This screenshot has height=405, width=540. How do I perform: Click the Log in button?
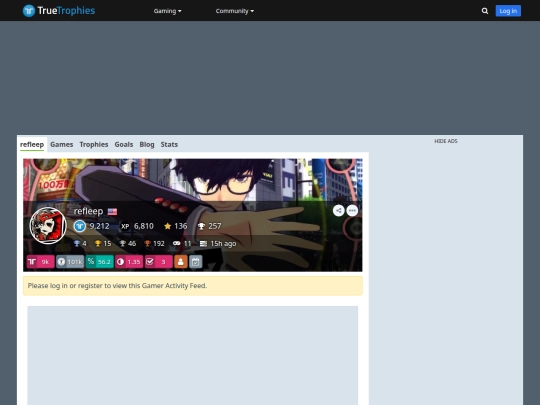[x=508, y=11]
